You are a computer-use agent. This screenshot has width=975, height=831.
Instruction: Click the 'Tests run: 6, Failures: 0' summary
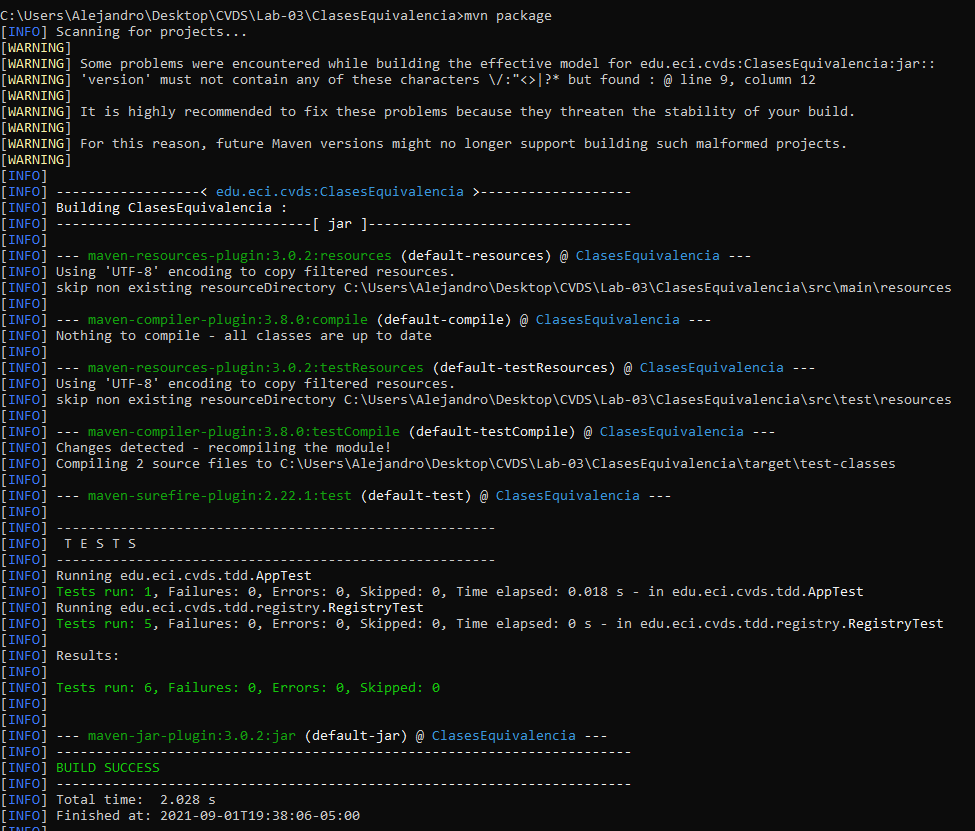[x=247, y=688]
